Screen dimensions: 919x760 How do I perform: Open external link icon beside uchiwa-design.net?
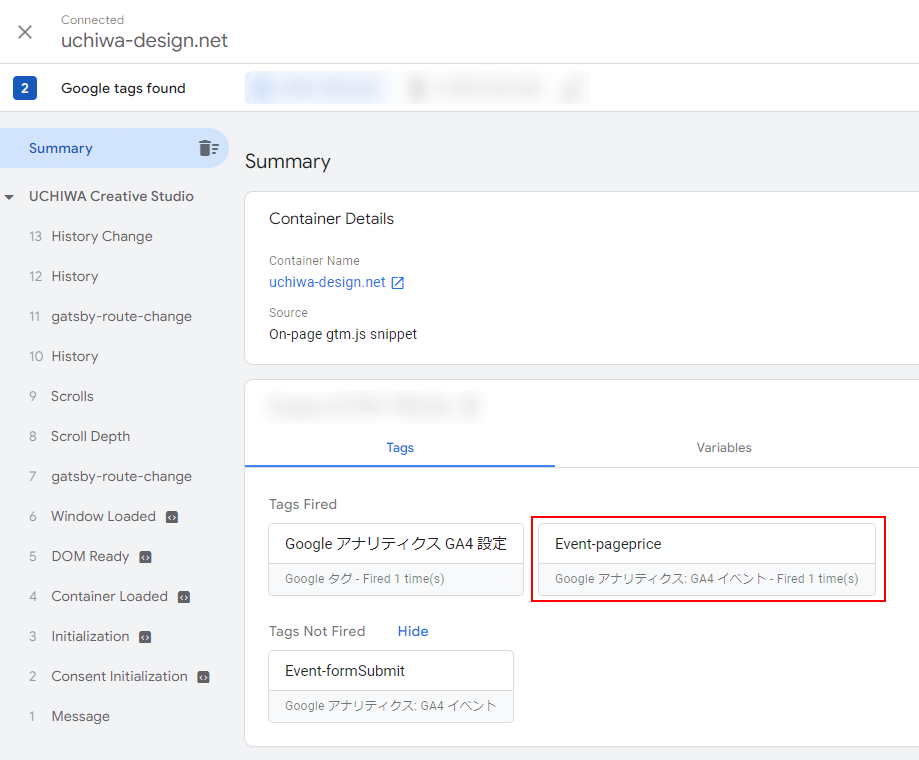397,283
